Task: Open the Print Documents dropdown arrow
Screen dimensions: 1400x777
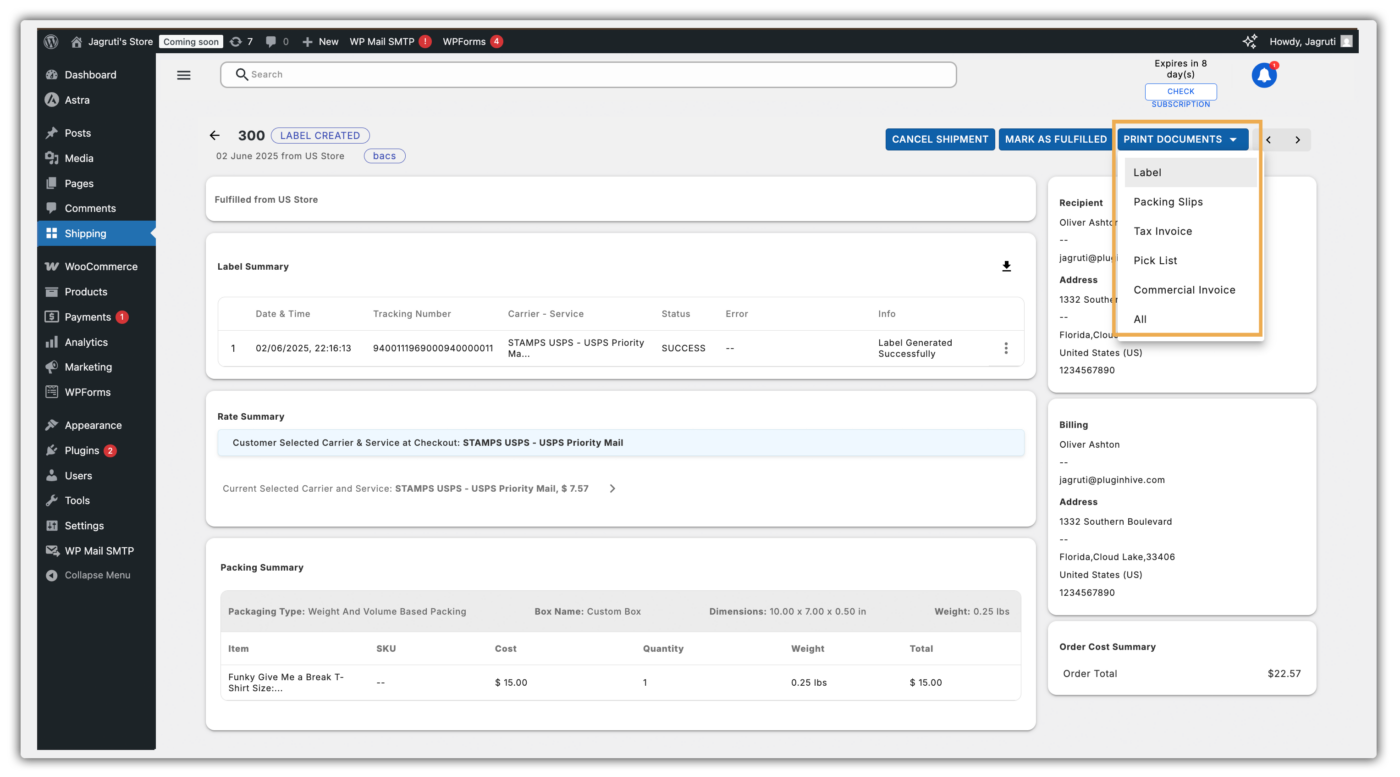Action: [1233, 139]
